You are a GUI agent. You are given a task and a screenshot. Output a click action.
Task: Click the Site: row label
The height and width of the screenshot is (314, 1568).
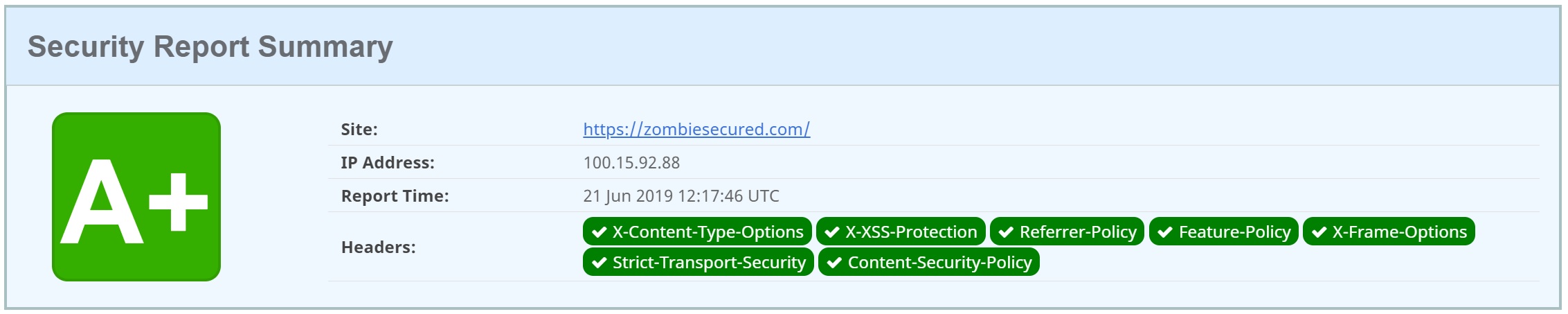(359, 130)
